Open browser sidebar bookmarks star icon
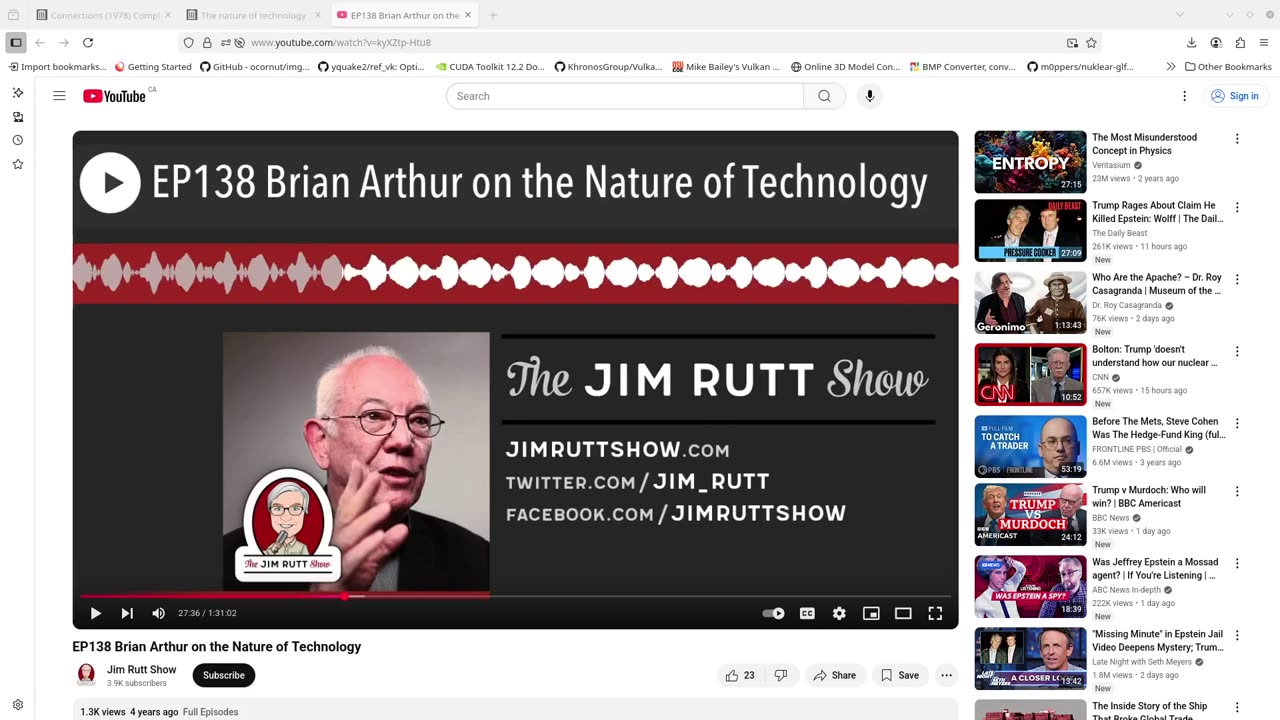This screenshot has width=1280, height=720. [17, 164]
